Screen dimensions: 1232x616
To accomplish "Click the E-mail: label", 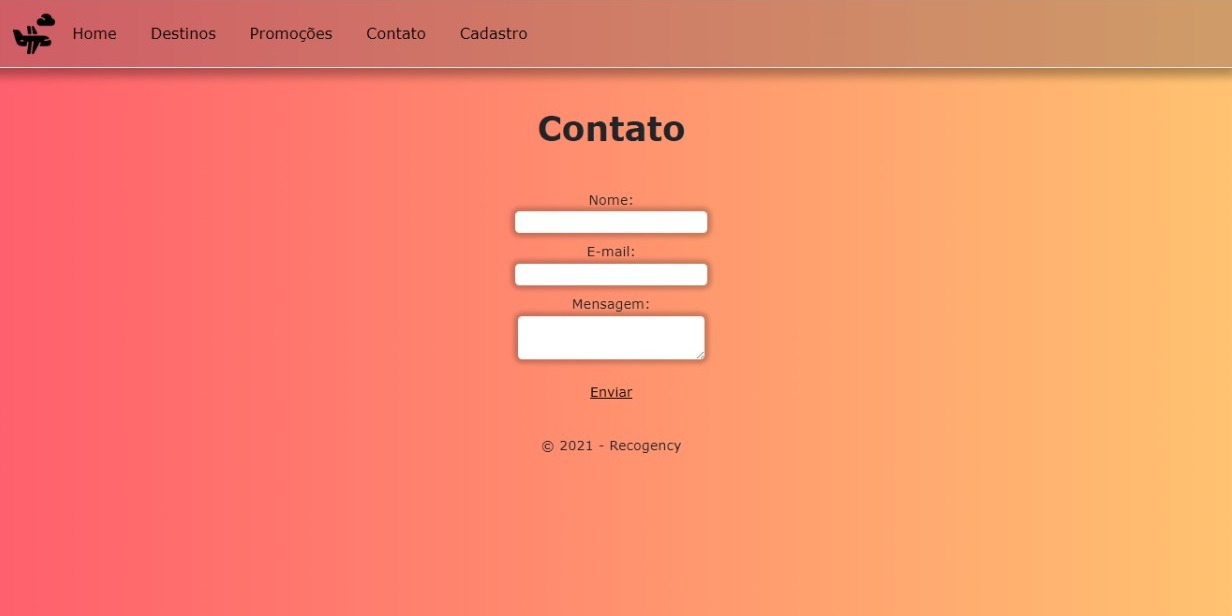I will 611,252.
